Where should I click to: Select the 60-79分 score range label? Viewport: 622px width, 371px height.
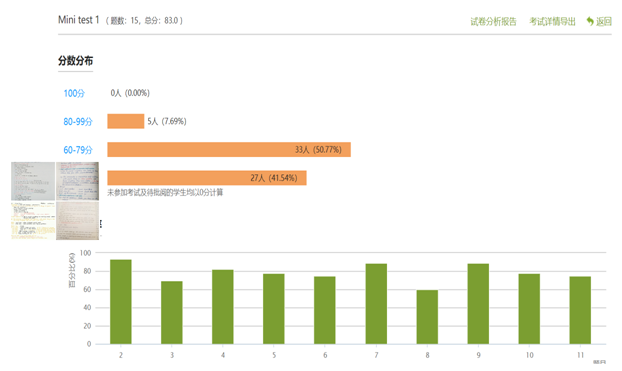(x=78, y=150)
